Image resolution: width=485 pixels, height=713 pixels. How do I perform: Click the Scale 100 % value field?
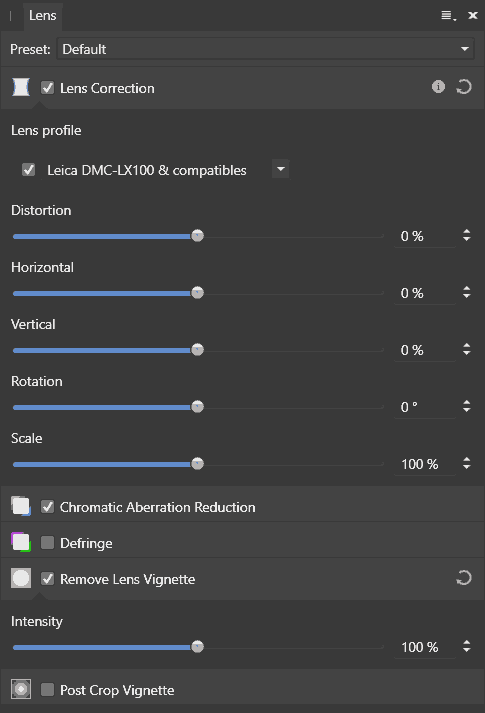[425, 464]
